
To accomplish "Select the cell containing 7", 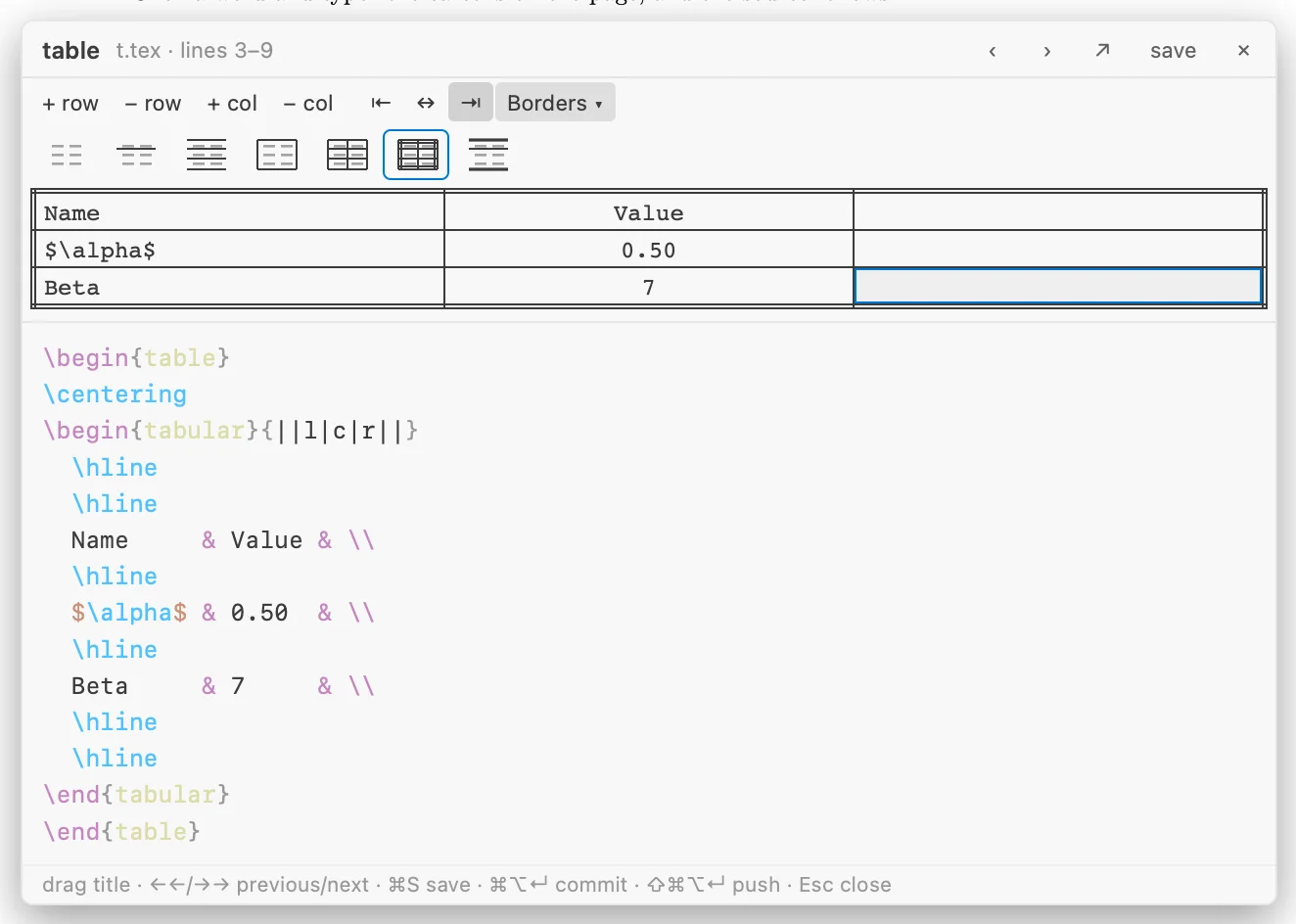I will coord(648,287).
